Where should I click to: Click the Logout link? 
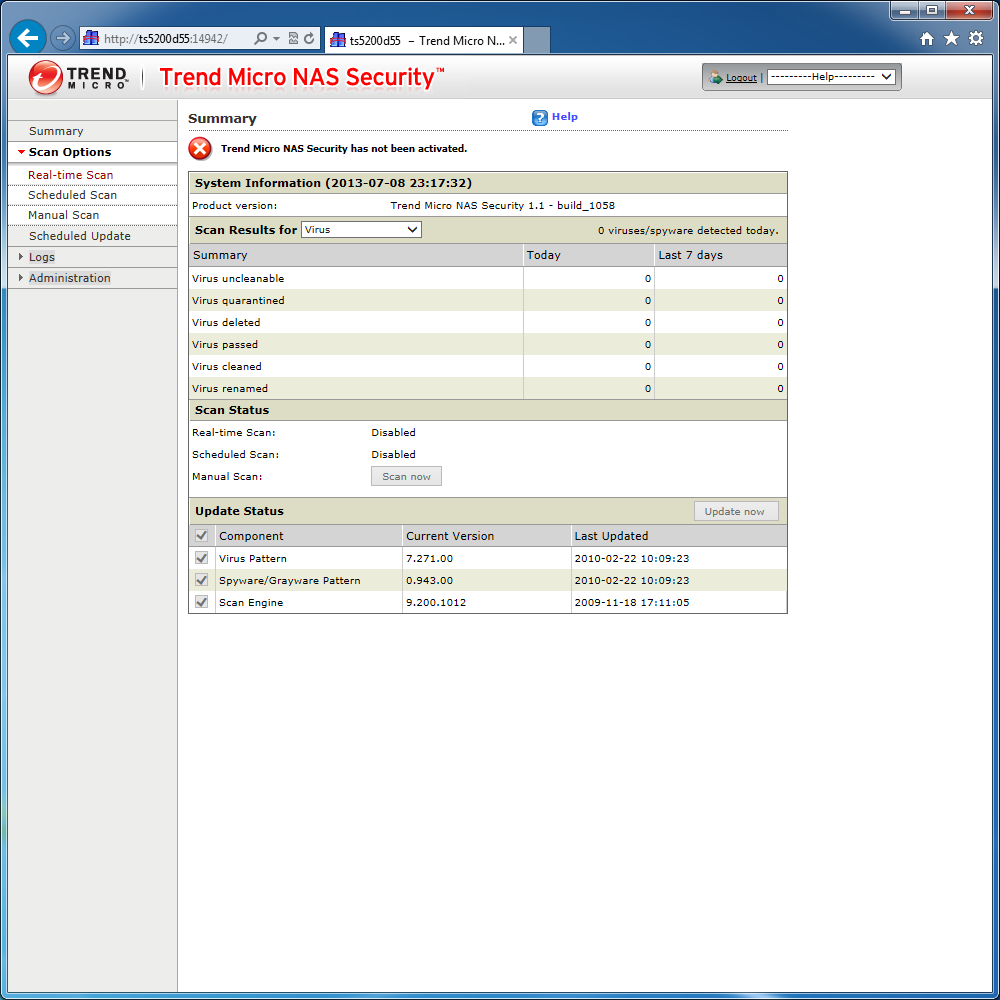pos(741,78)
